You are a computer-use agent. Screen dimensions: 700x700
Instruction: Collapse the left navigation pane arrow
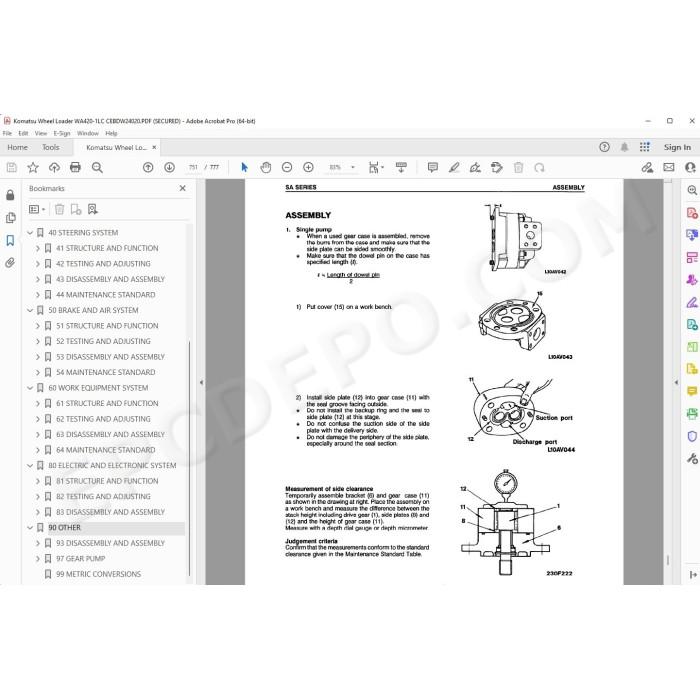pos(201,383)
